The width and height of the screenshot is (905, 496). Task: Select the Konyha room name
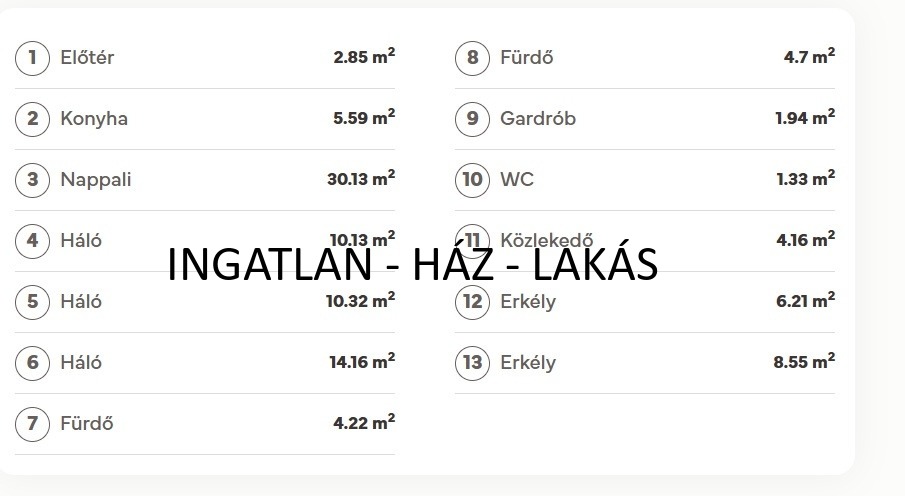[94, 119]
